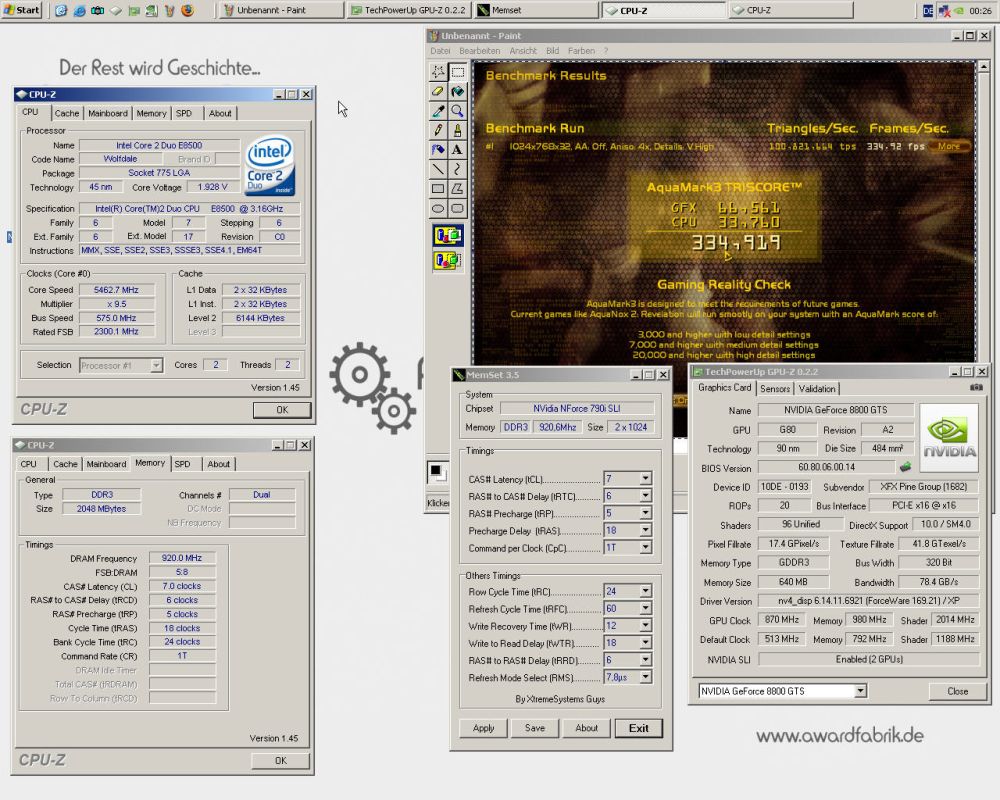Open the Mainboard tab in top CPU-Z window

click(108, 113)
